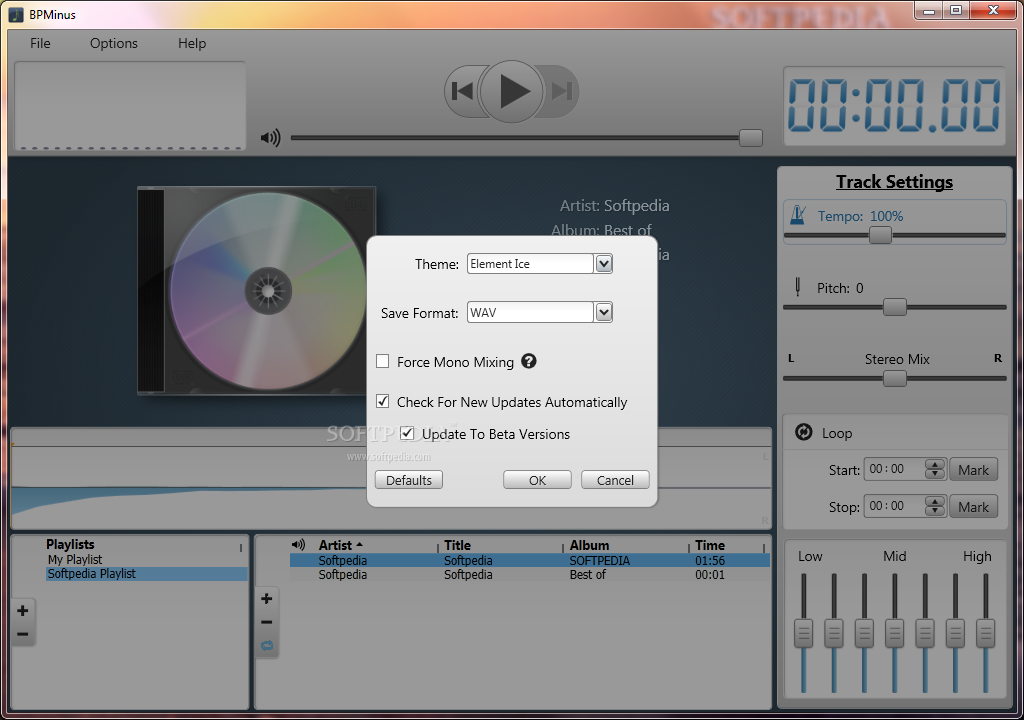Toggle the Loop circular arrow icon
This screenshot has height=720, width=1024.
[803, 432]
